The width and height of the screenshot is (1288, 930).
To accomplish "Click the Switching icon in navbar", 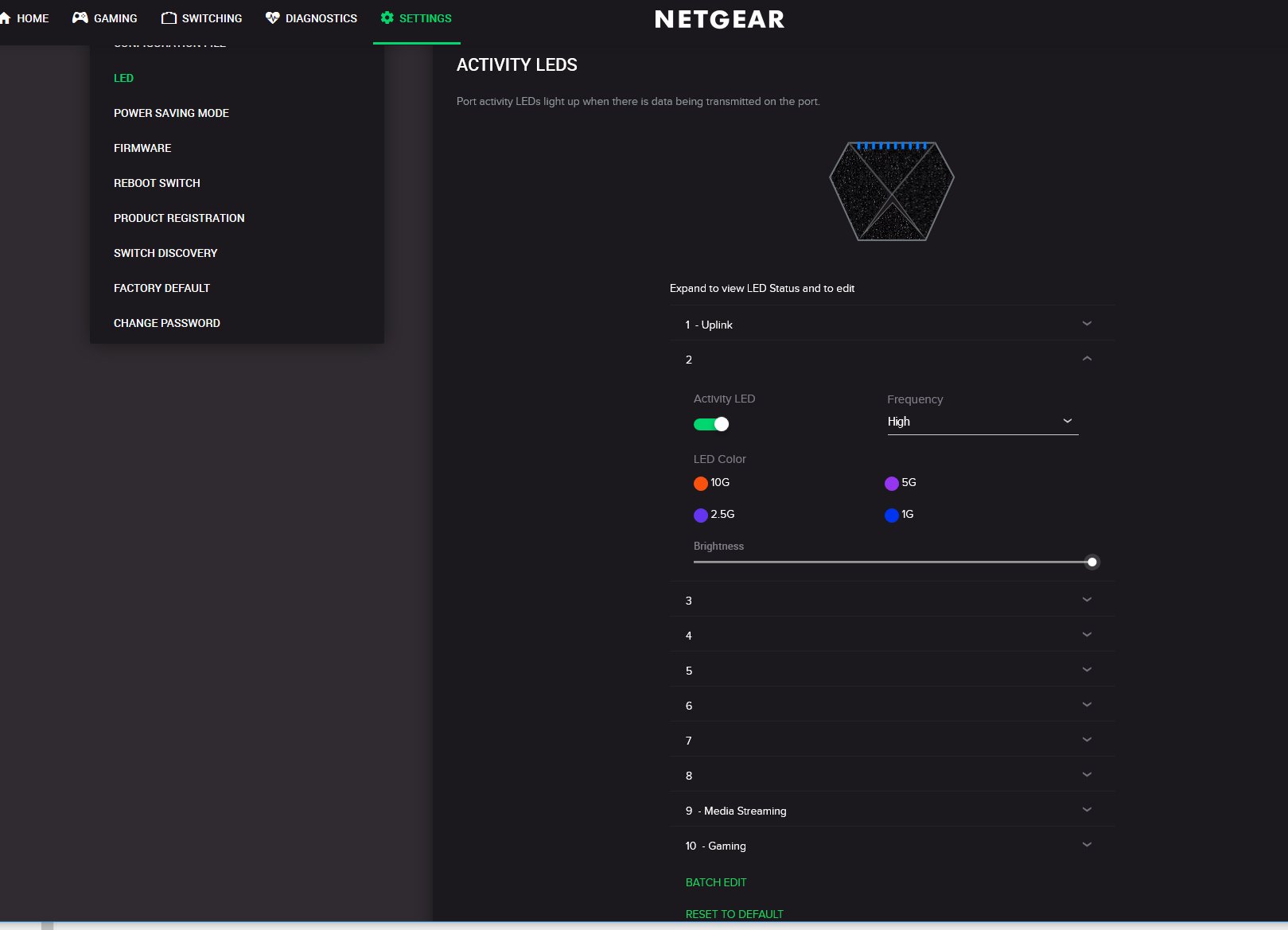I will [x=169, y=18].
